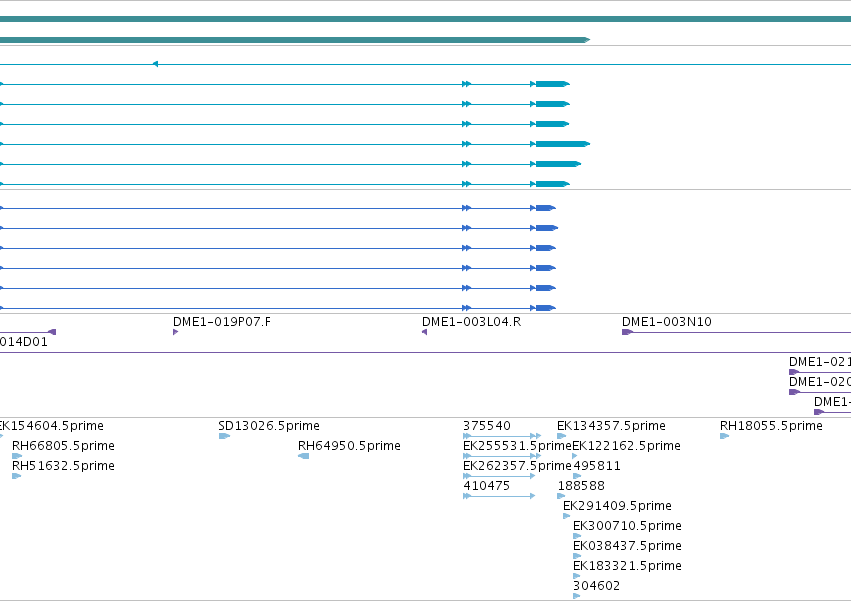Click the blue arrow glyph below RH18055.5prime
The width and height of the screenshot is (851, 601).
tap(725, 436)
